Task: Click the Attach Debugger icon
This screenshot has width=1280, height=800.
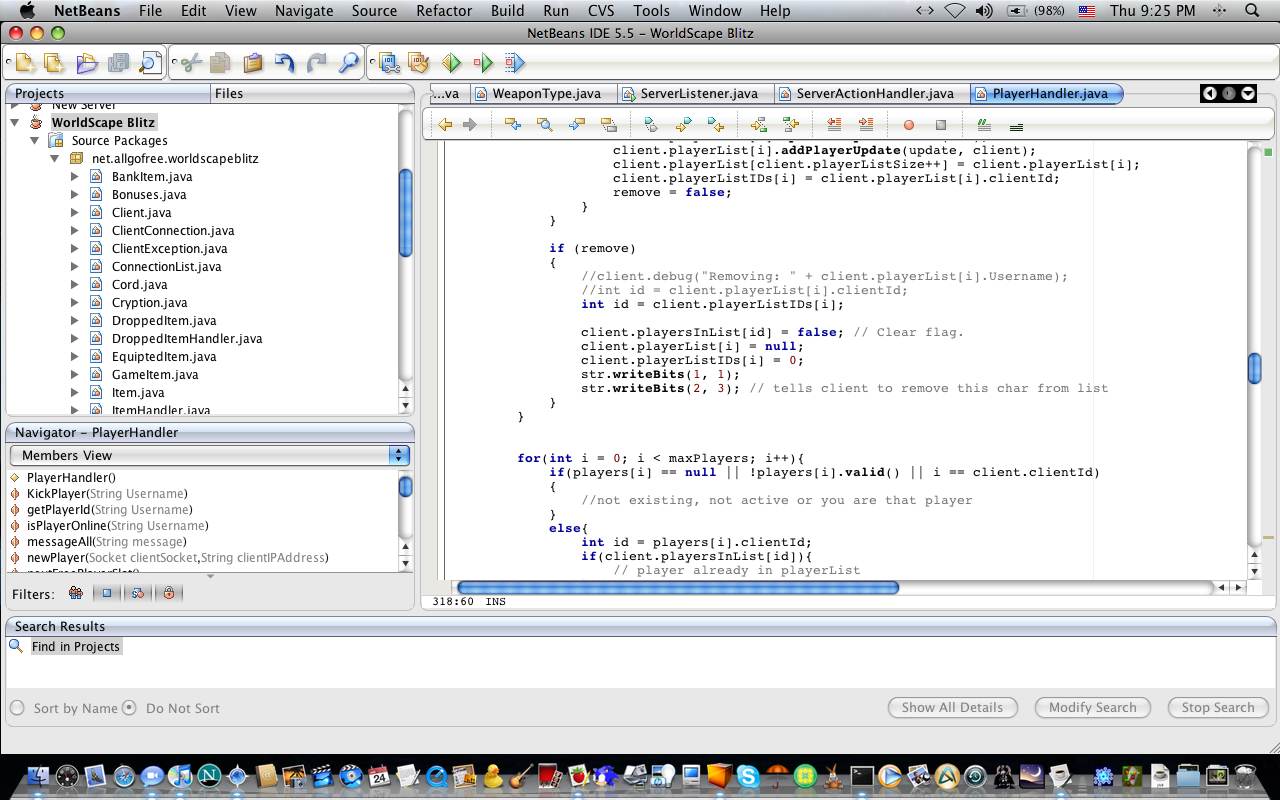Action: coord(514,63)
